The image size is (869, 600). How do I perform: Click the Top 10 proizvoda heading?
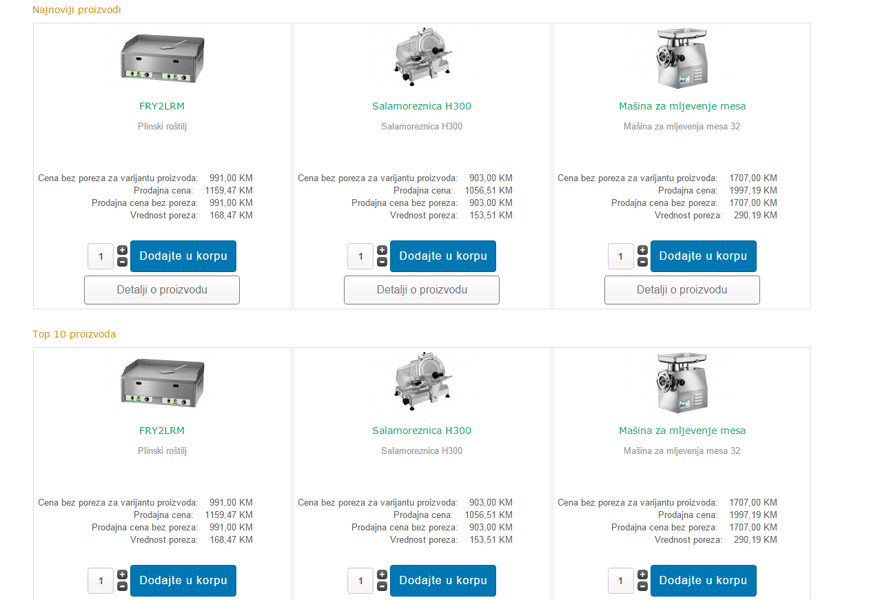pyautogui.click(x=74, y=334)
